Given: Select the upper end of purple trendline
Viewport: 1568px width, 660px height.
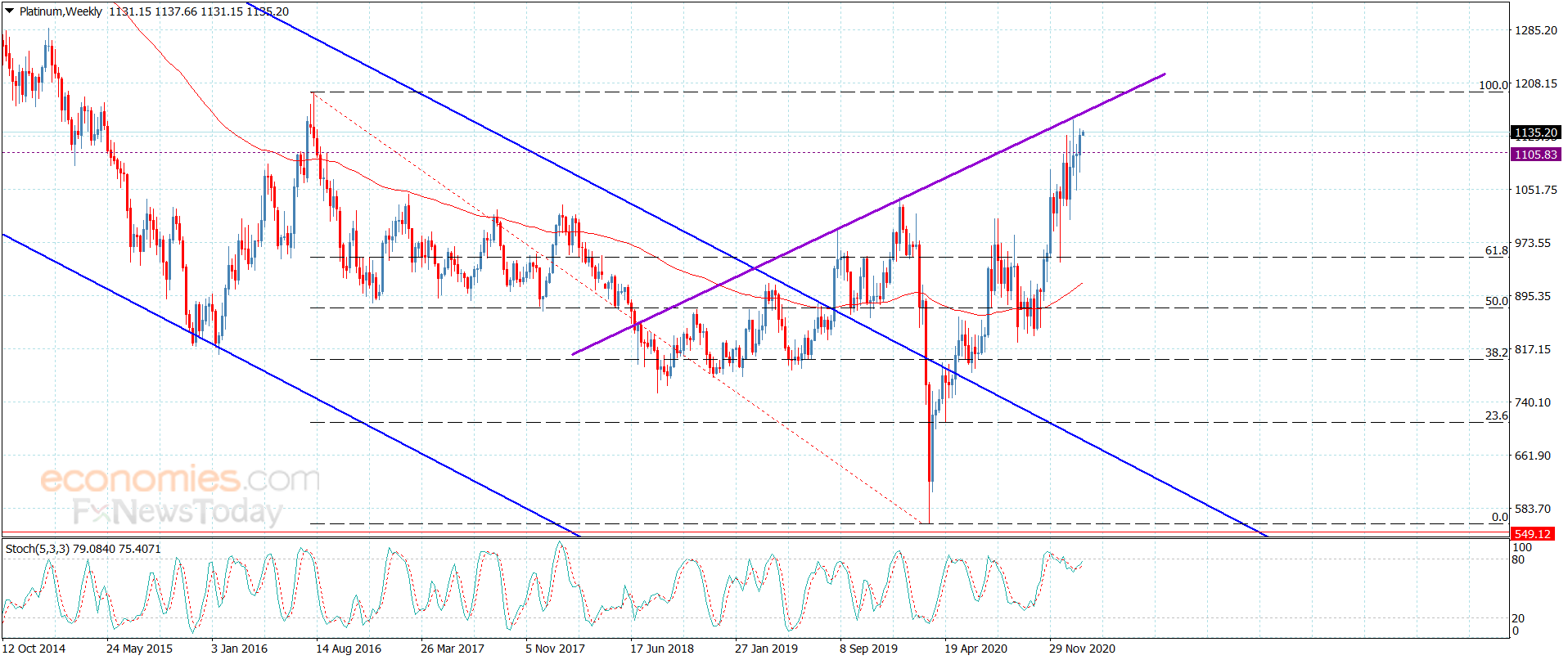Looking at the screenshot, I should point(1164,74).
